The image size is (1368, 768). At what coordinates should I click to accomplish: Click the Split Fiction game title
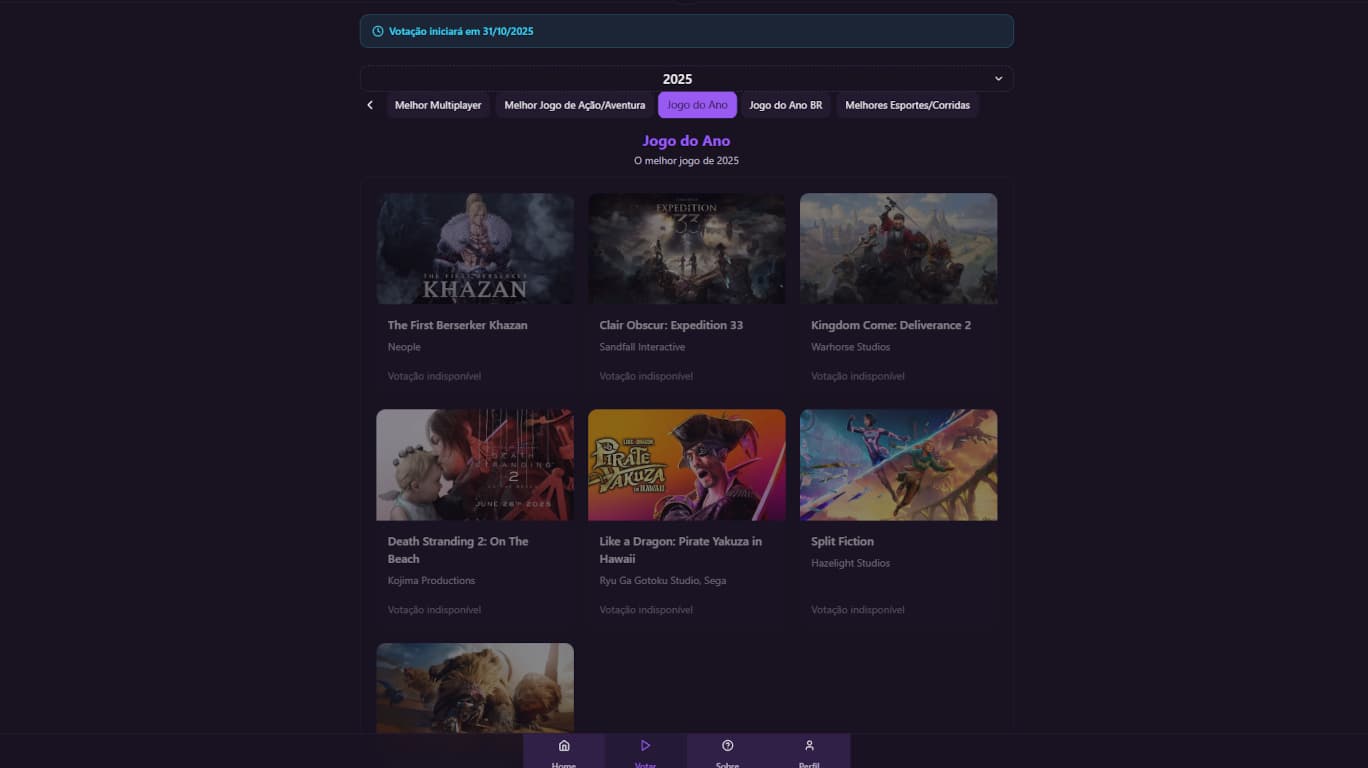[842, 541]
